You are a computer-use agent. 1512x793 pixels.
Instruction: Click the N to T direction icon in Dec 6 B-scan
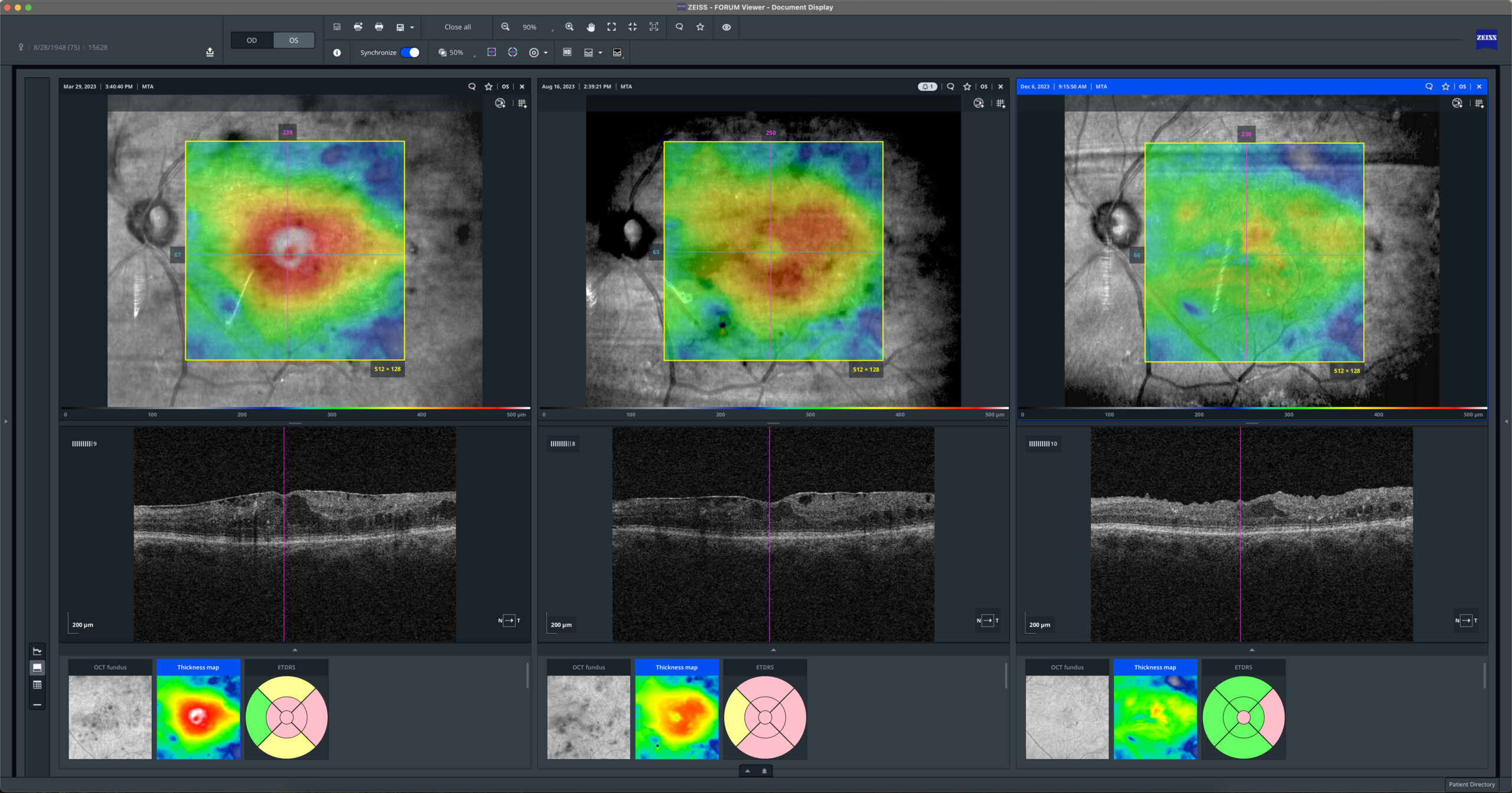point(1466,620)
